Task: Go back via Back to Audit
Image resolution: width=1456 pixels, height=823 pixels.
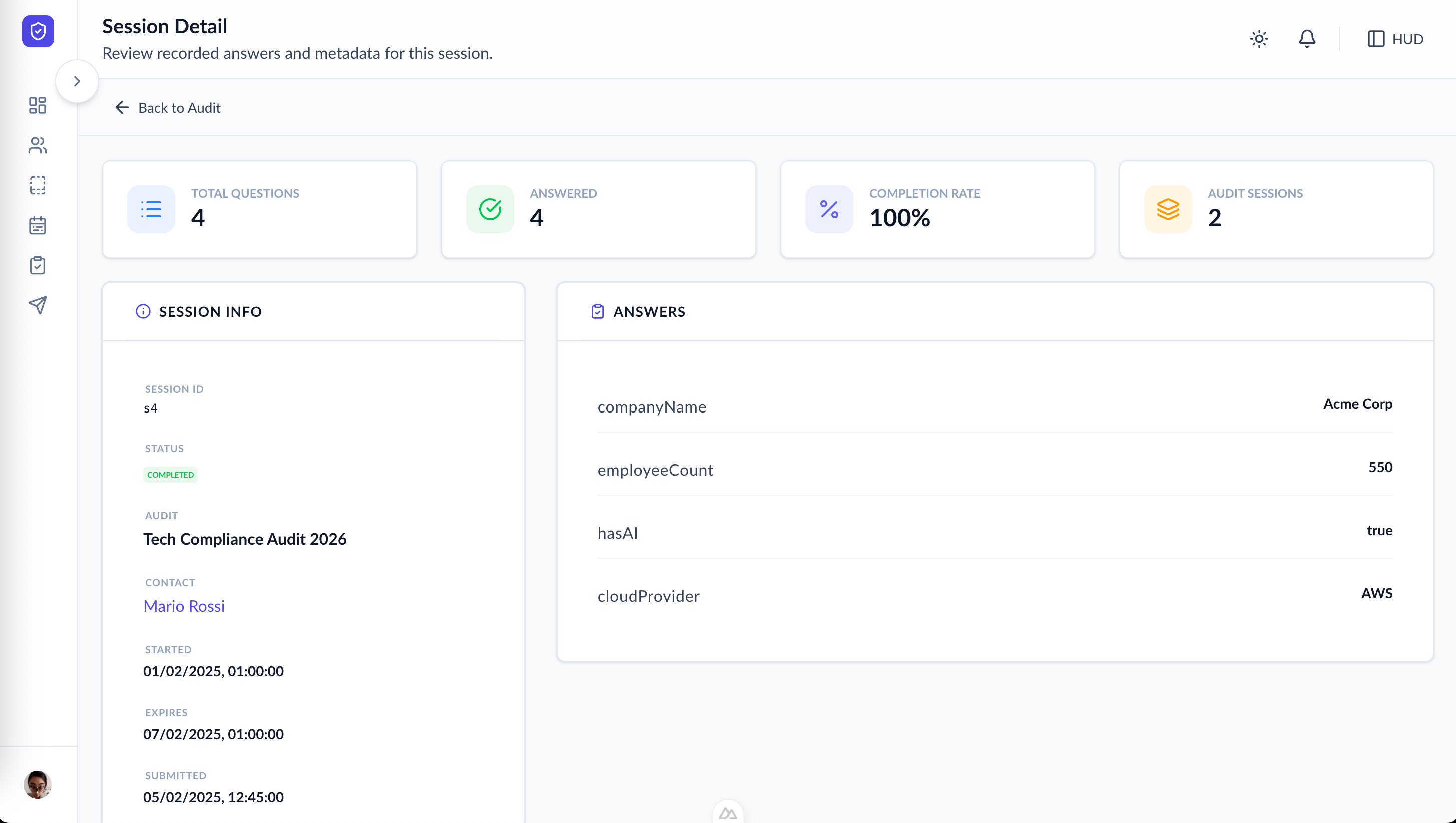Action: pos(168,108)
